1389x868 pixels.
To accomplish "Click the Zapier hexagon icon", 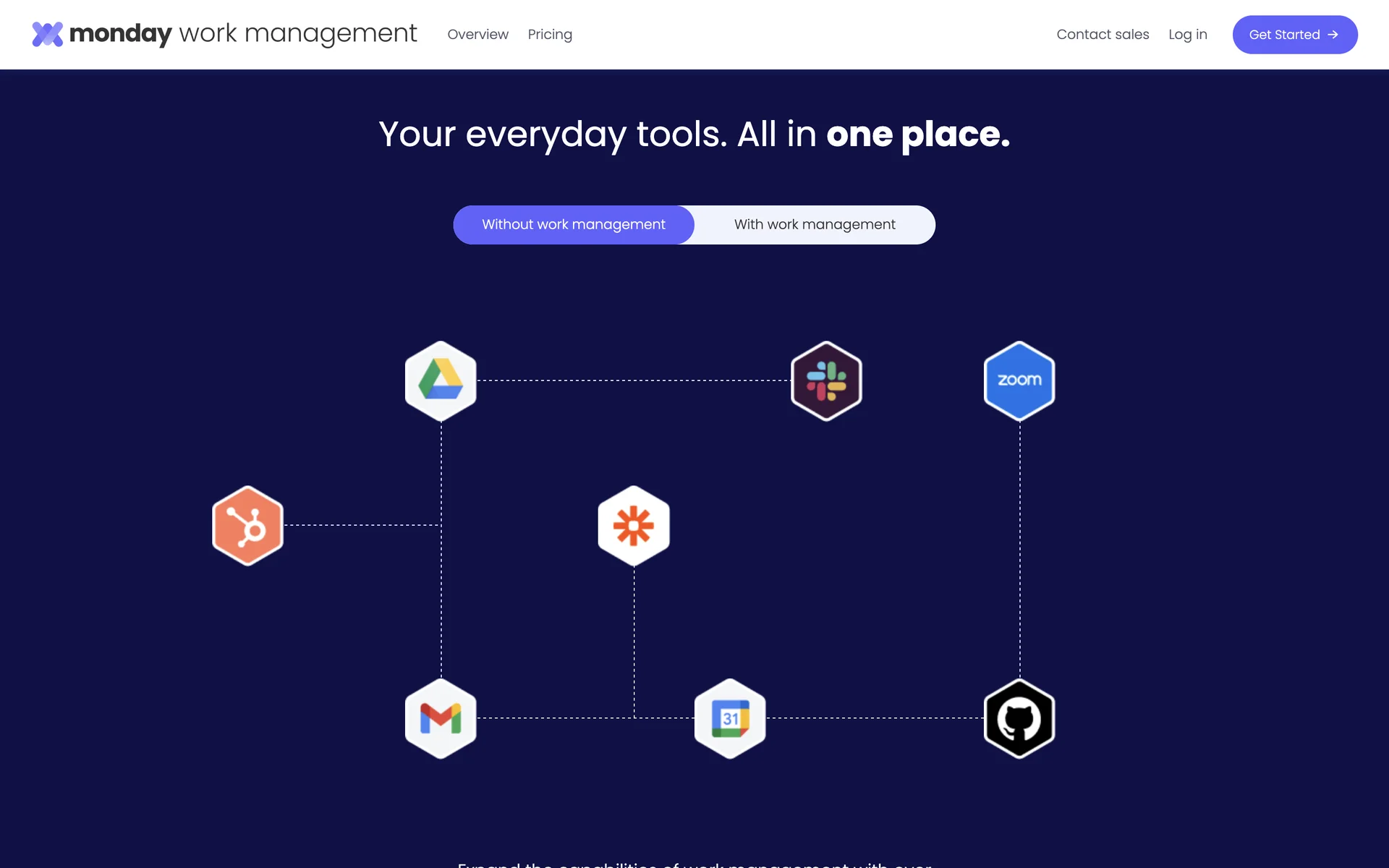I will point(634,525).
